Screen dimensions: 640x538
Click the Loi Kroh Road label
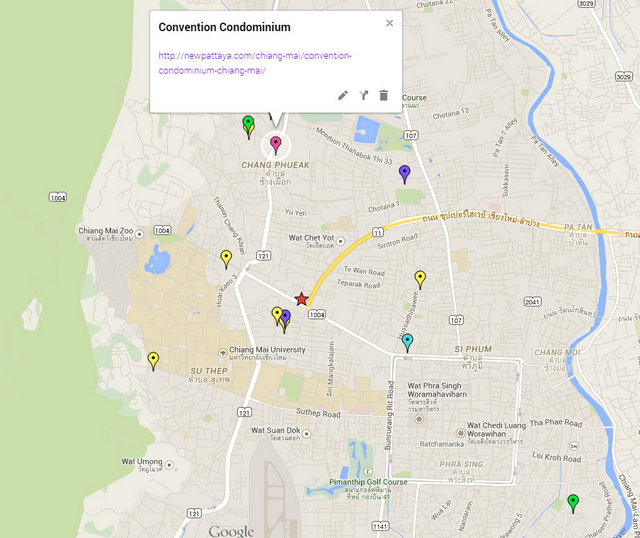pos(556,456)
